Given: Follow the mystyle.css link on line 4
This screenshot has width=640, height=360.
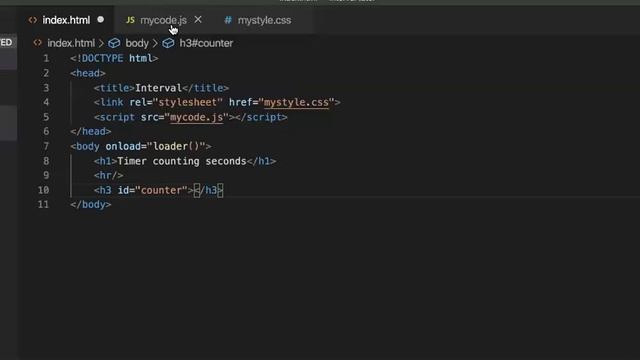Looking at the screenshot, I should tap(296, 102).
